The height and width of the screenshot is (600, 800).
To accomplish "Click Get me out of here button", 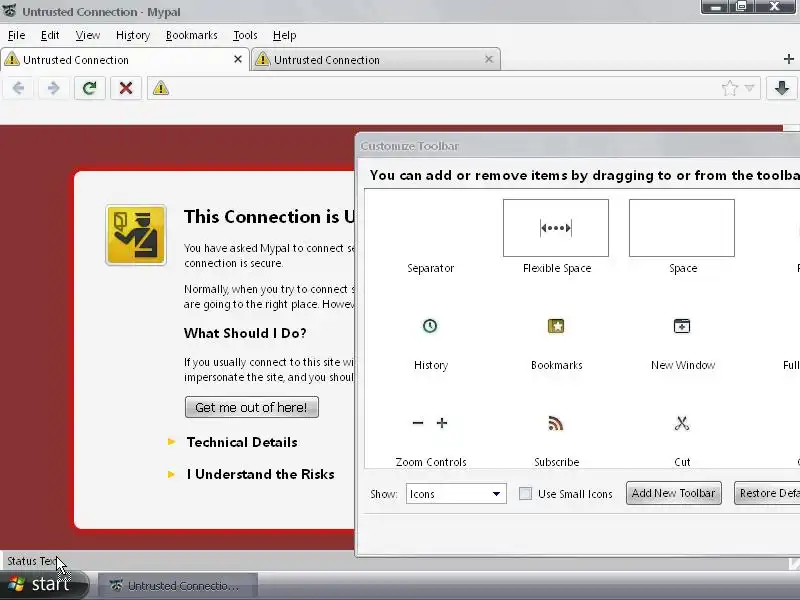I will coord(252,407).
